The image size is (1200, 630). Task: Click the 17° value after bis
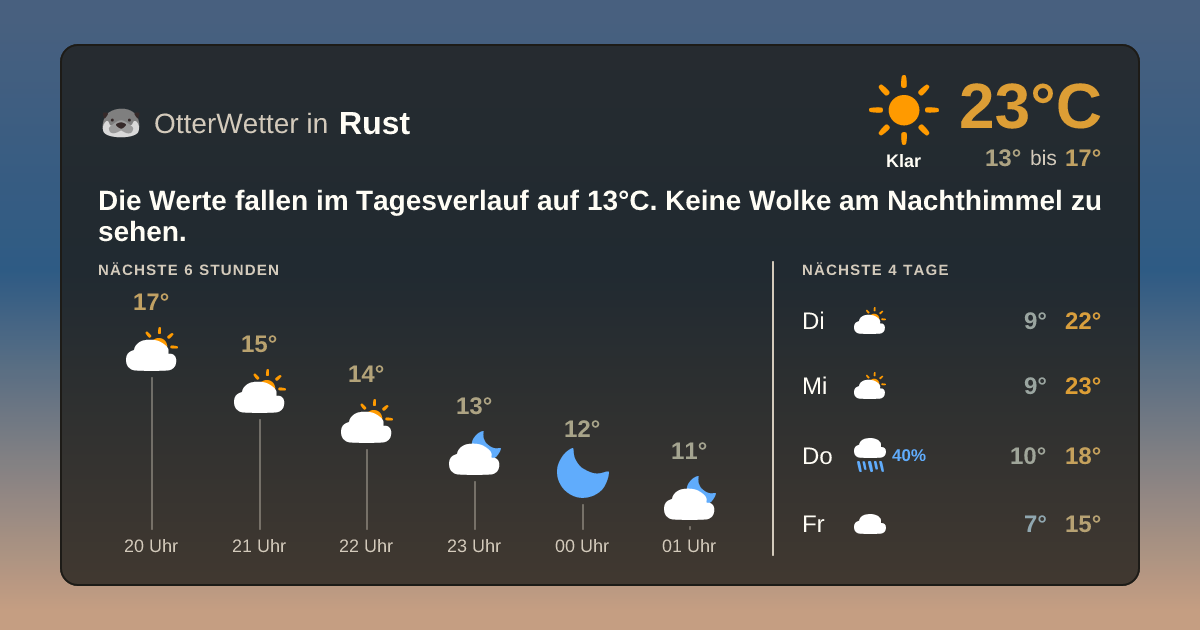pos(1083,158)
